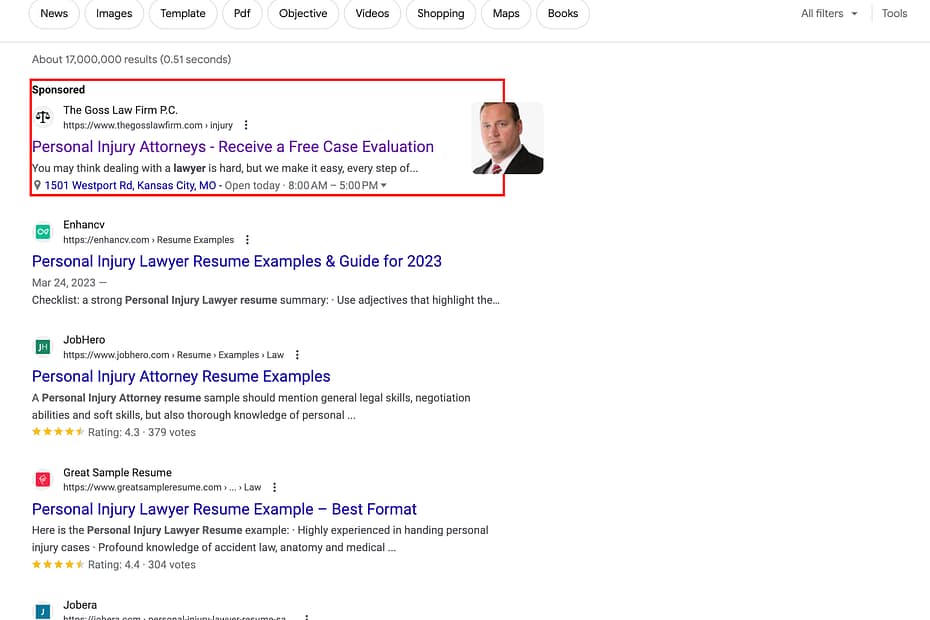Click the Great Sample Resume favicon
The width and height of the screenshot is (930, 620).
pyautogui.click(x=43, y=479)
